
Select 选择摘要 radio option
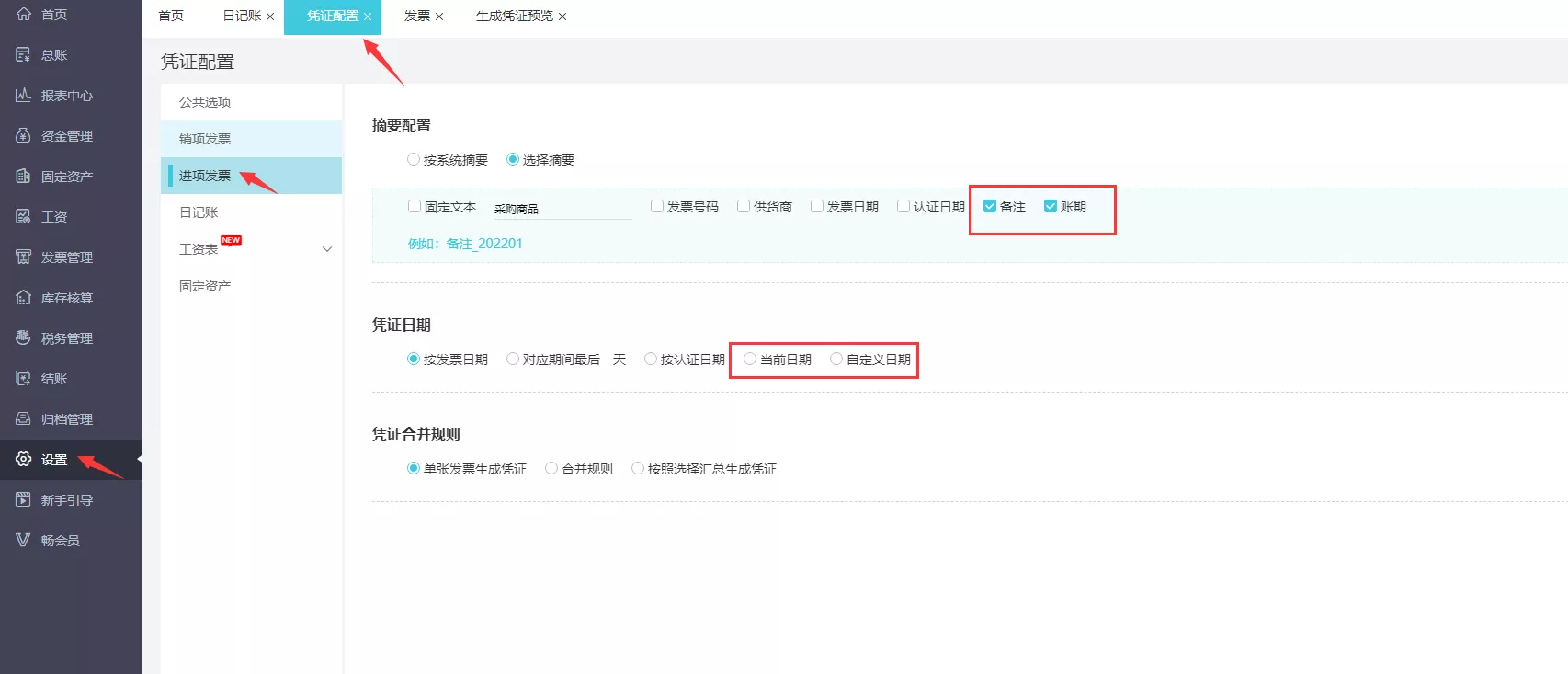point(513,159)
